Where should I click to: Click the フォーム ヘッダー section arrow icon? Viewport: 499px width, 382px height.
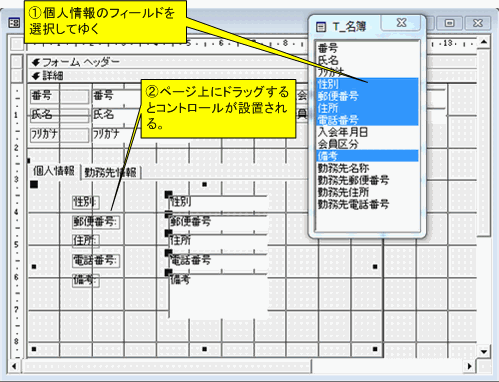36,62
